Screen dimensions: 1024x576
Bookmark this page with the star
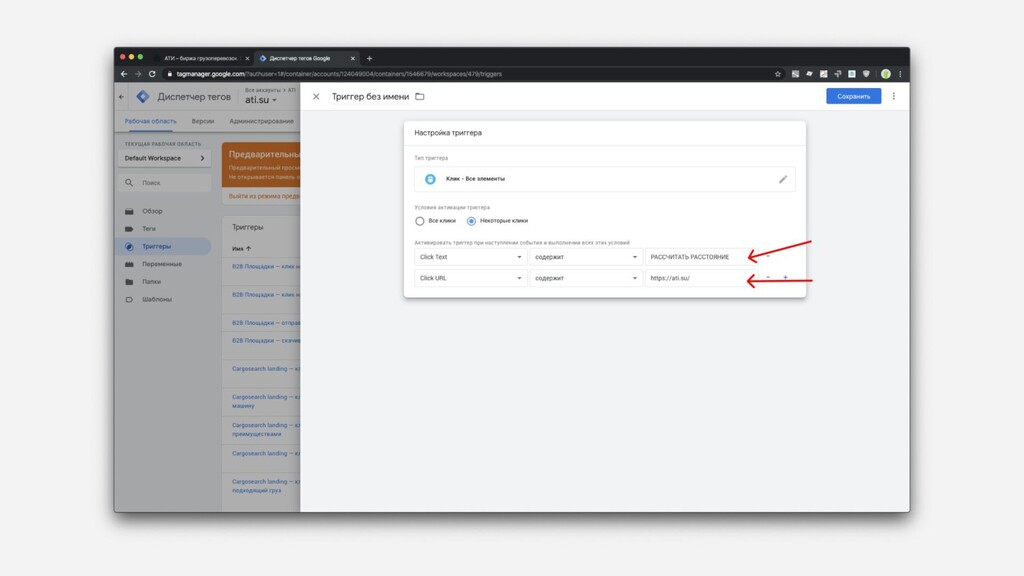(777, 74)
